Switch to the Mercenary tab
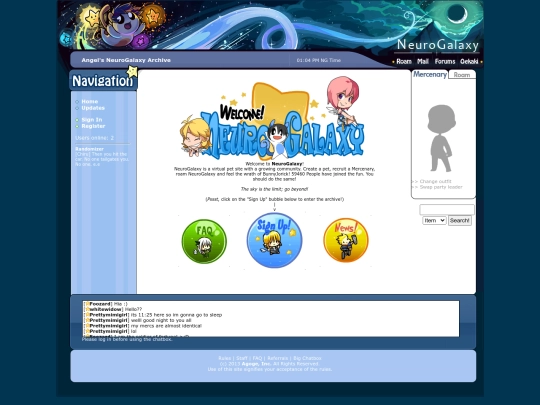 pyautogui.click(x=429, y=74)
